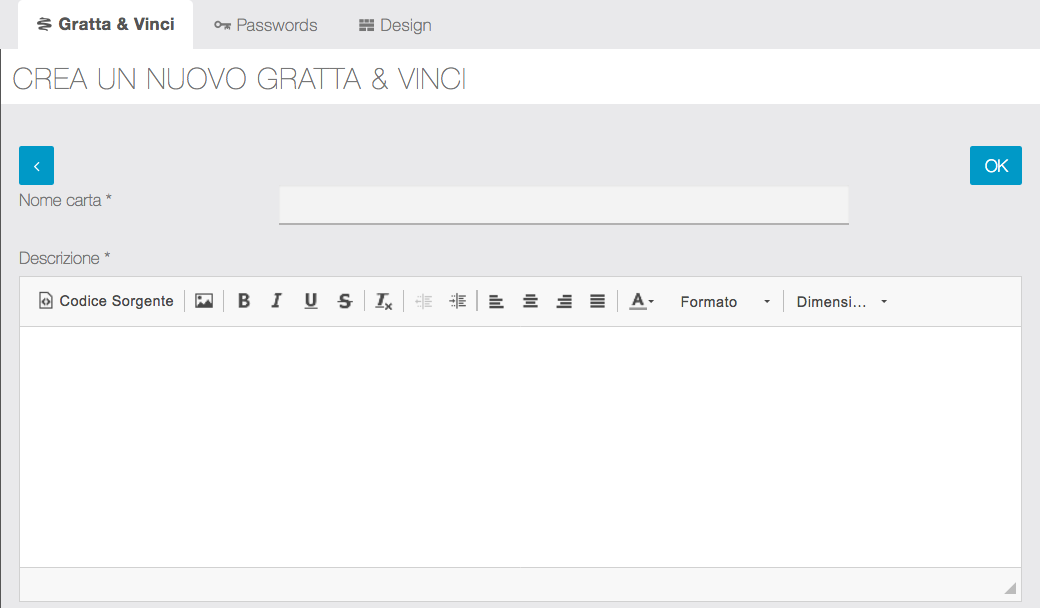The width and height of the screenshot is (1040, 608).
Task: Open the text color picker
Action: tap(642, 301)
